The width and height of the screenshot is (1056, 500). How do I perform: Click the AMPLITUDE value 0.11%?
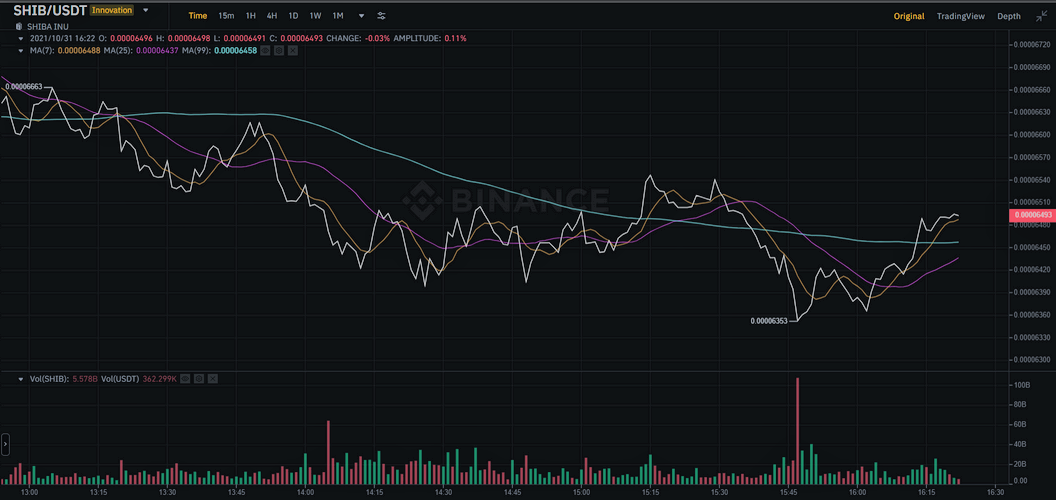tap(455, 39)
